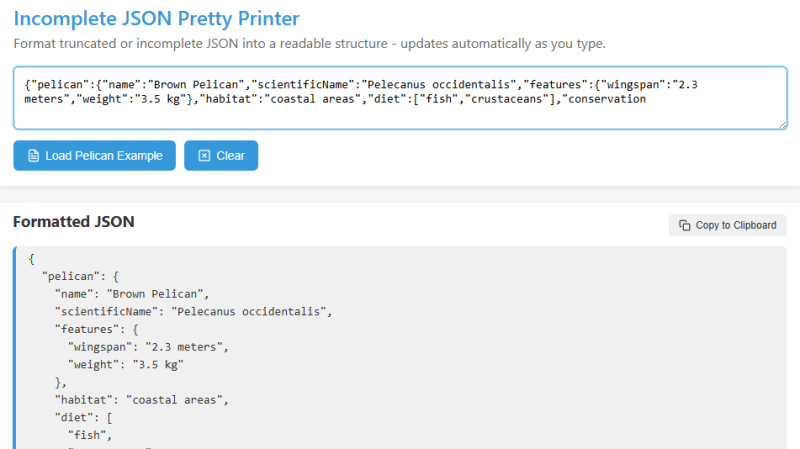
Task: Click the opening brace in formatted output
Action: (32, 258)
